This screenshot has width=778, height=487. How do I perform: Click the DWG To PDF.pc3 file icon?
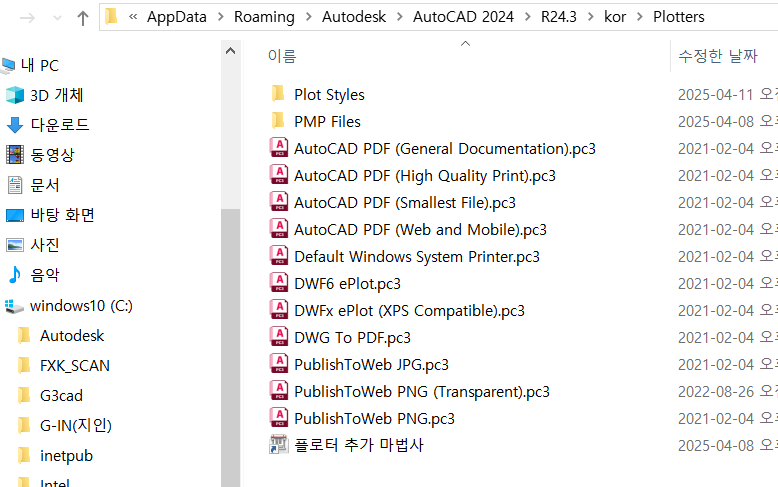click(279, 337)
